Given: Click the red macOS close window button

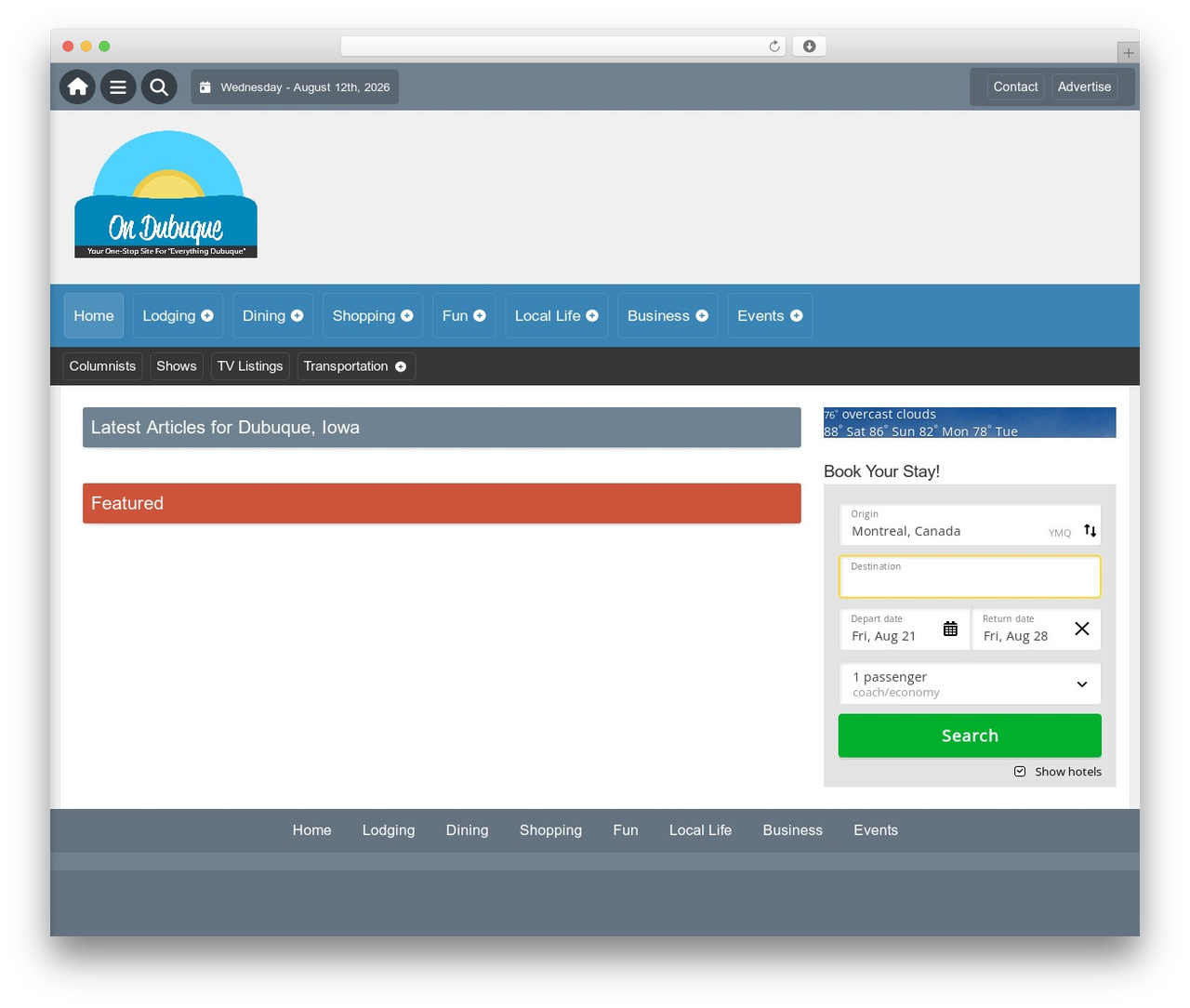Looking at the screenshot, I should [x=68, y=46].
